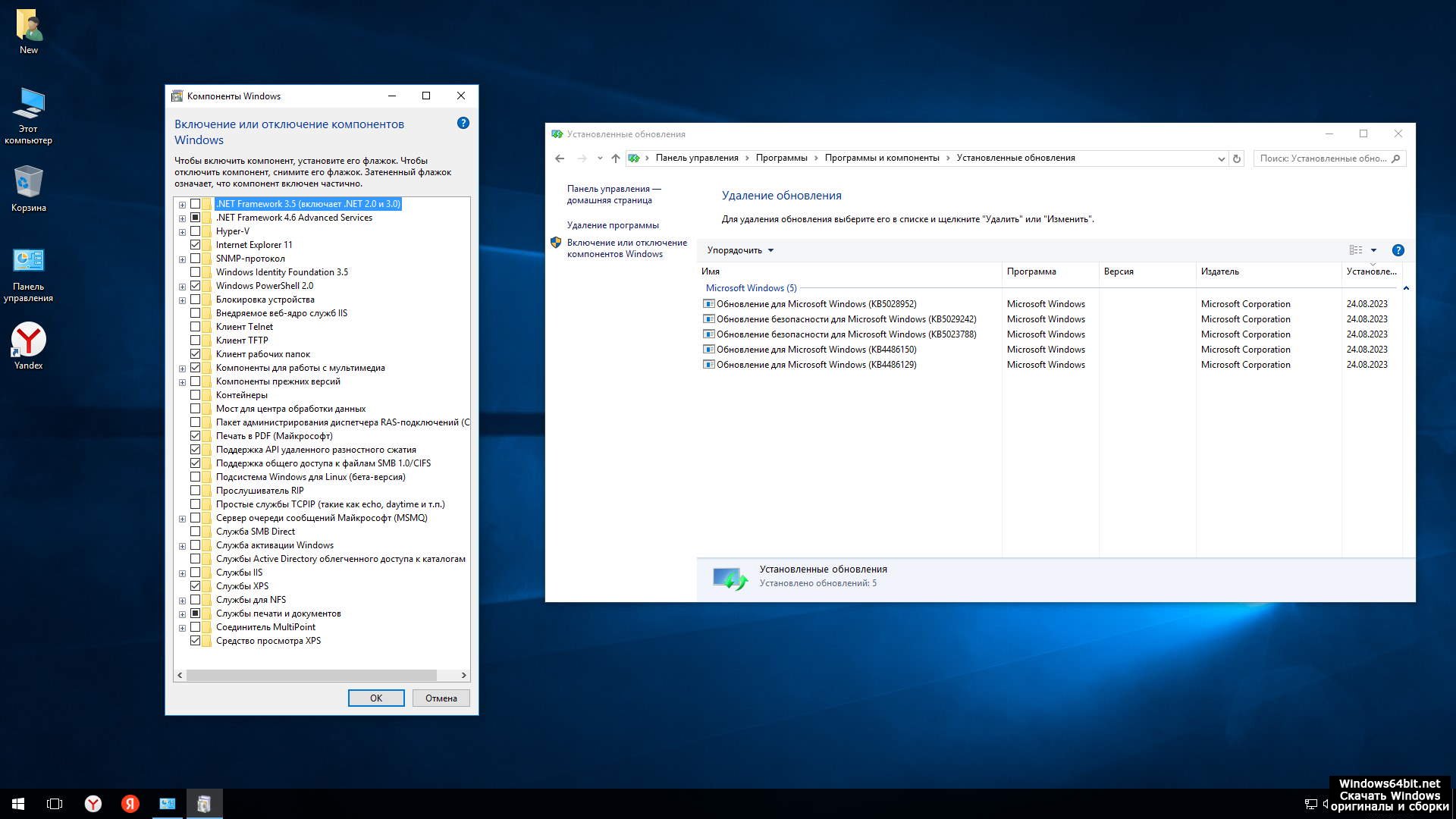
Task: Expand the .NET Framework 3.5 tree node
Action: click(182, 205)
